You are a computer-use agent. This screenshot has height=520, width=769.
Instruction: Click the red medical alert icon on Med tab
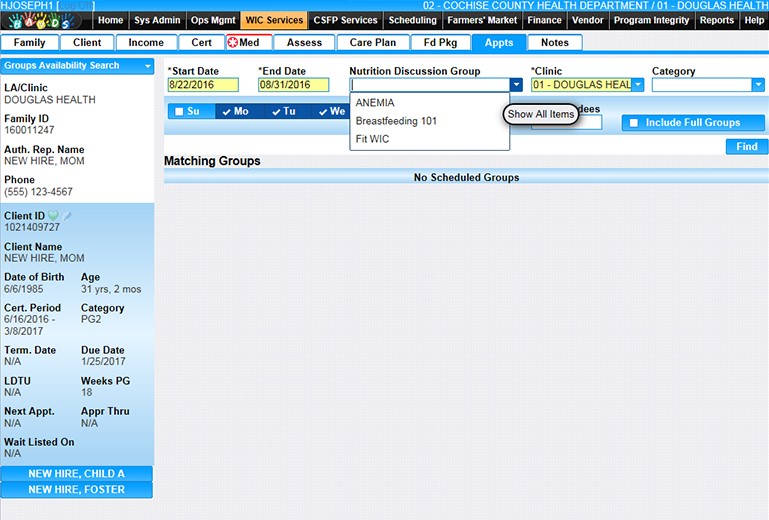[x=233, y=42]
